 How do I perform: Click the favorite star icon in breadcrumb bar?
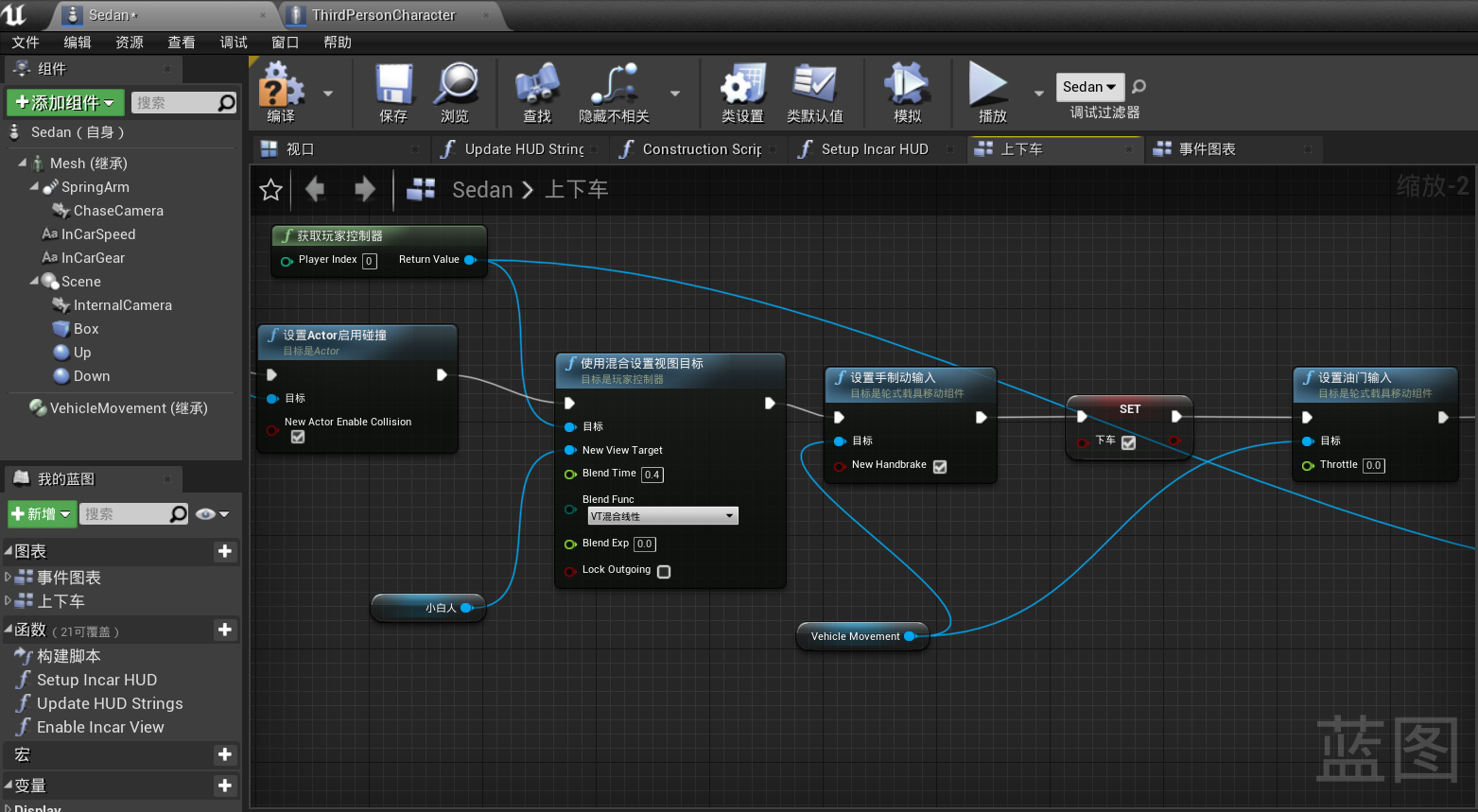point(271,190)
